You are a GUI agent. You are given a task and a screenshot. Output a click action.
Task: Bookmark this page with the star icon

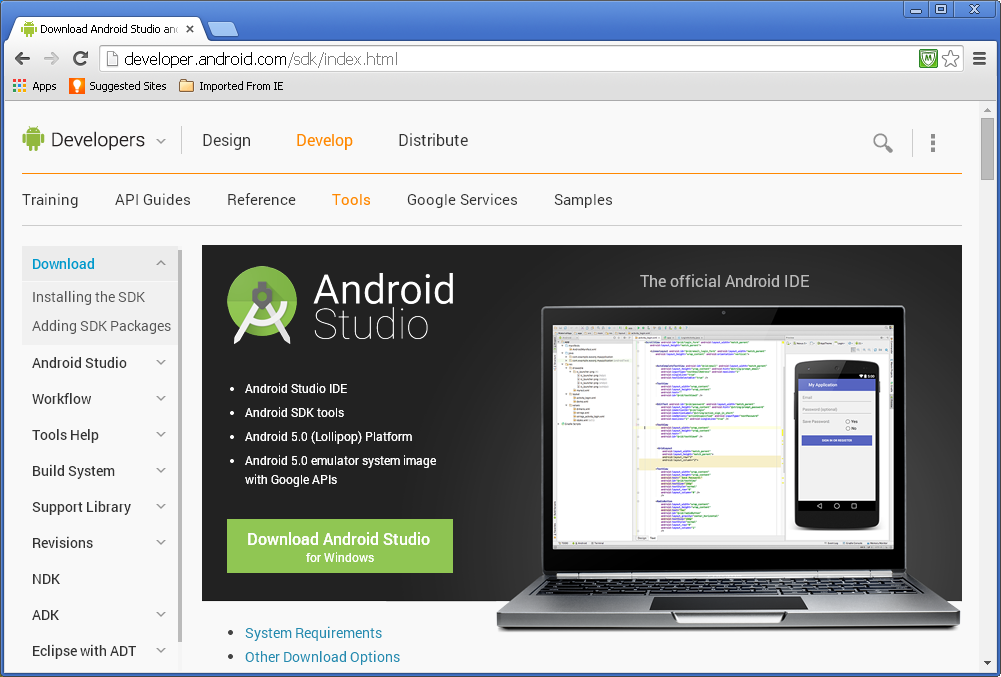951,59
